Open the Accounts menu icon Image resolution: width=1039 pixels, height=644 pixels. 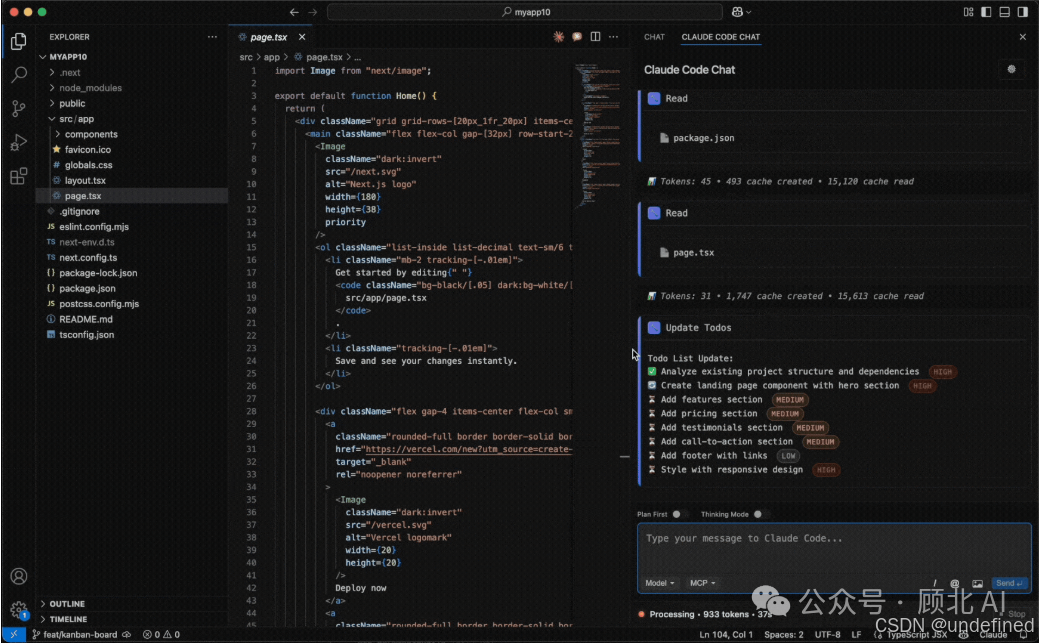pos(19,576)
